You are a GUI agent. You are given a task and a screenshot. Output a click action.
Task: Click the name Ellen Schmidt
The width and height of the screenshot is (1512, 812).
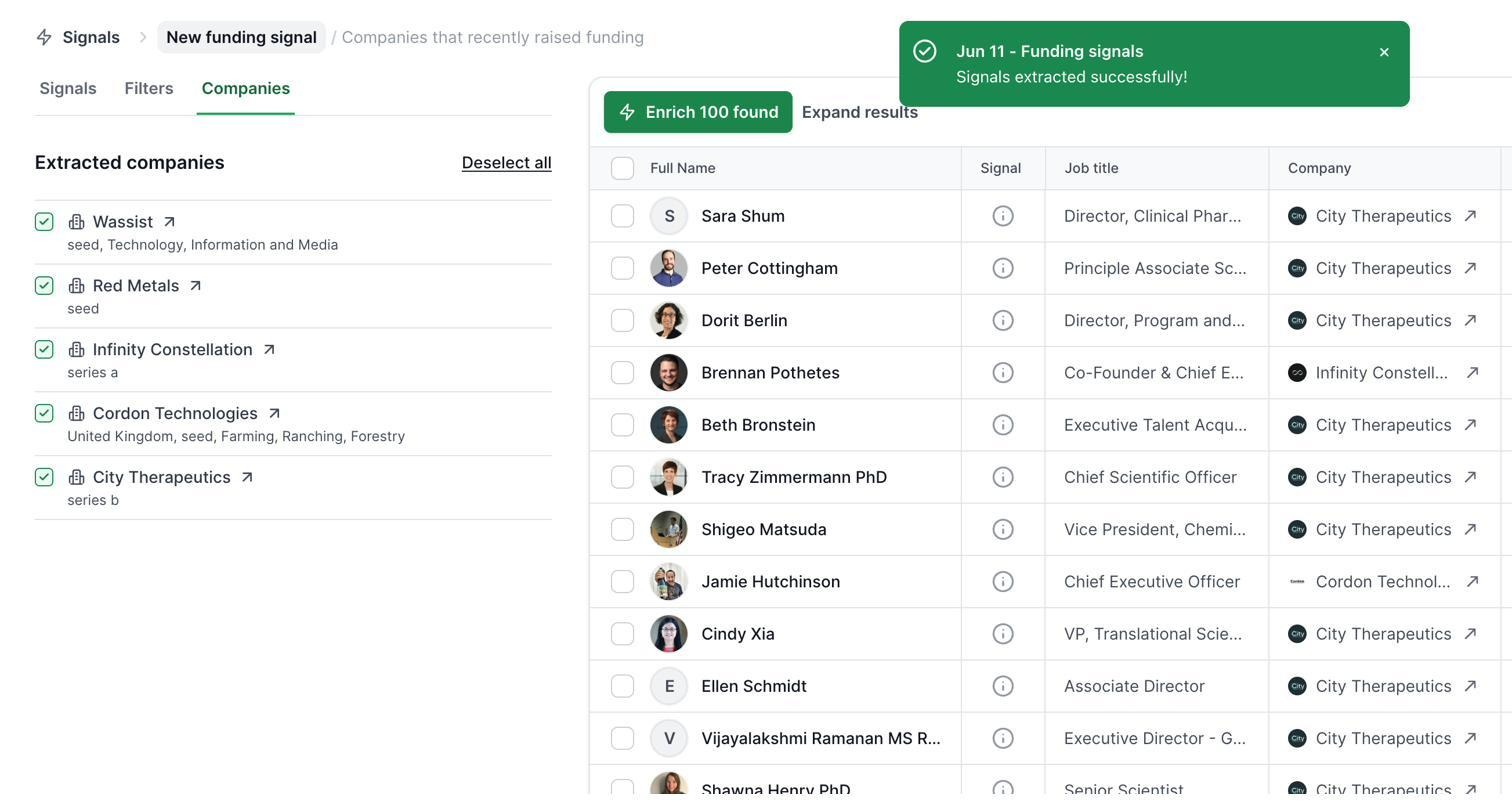pos(754,687)
